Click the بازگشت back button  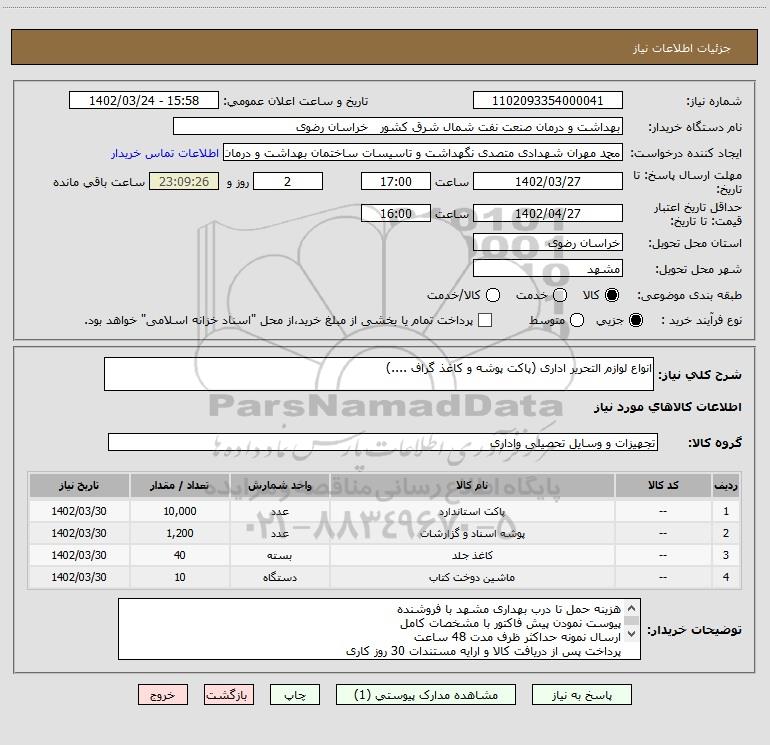coord(229,695)
